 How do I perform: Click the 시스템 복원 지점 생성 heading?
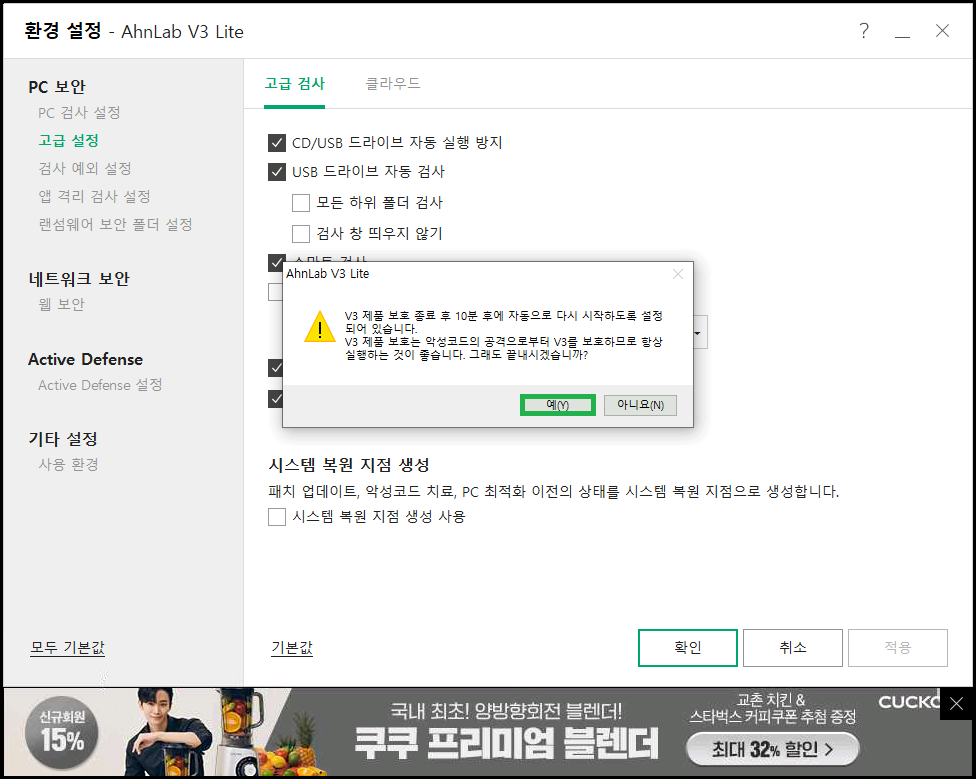[349, 465]
